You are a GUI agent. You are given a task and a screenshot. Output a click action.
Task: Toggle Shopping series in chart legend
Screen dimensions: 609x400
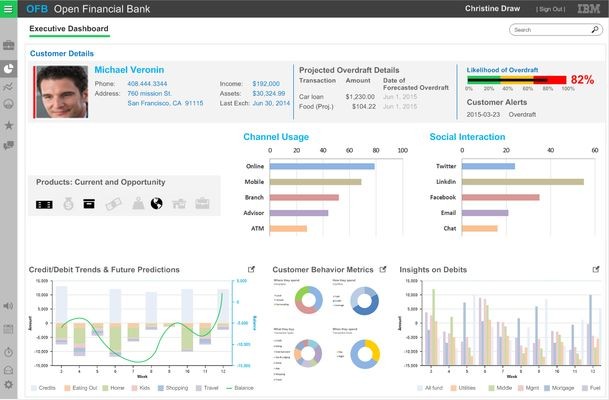(172, 387)
